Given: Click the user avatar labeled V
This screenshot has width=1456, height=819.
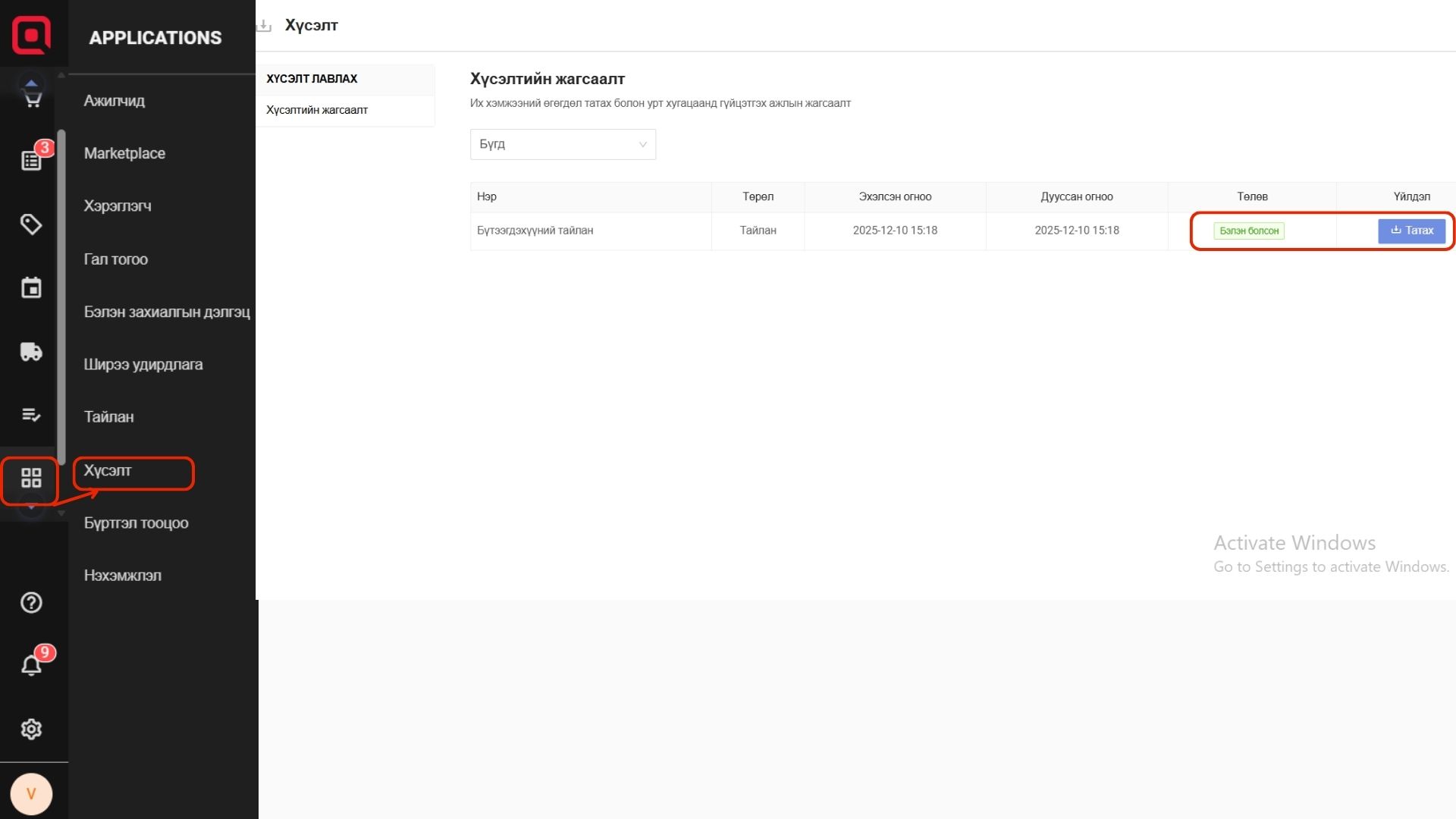Looking at the screenshot, I should [x=31, y=794].
